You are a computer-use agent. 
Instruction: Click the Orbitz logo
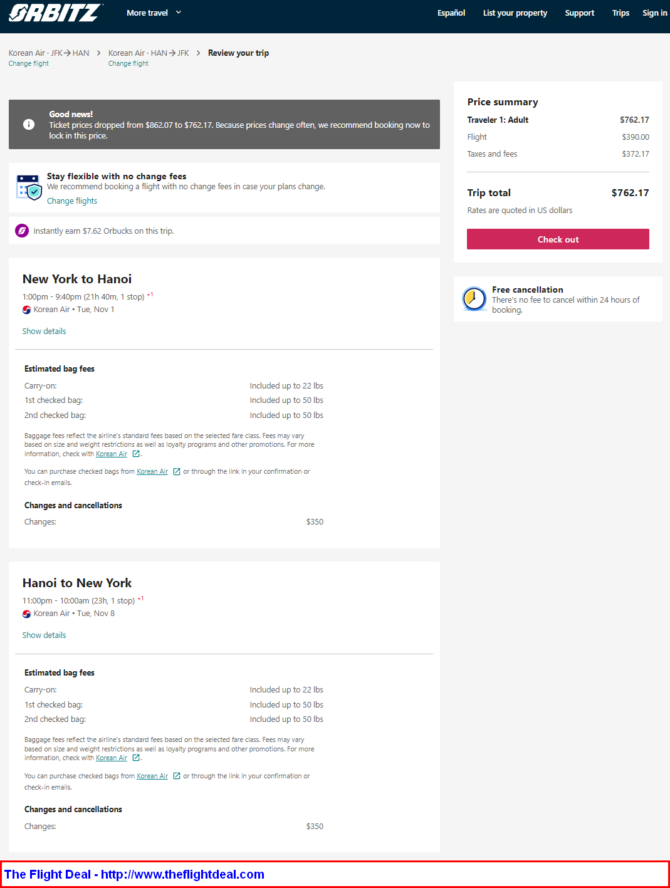click(55, 12)
